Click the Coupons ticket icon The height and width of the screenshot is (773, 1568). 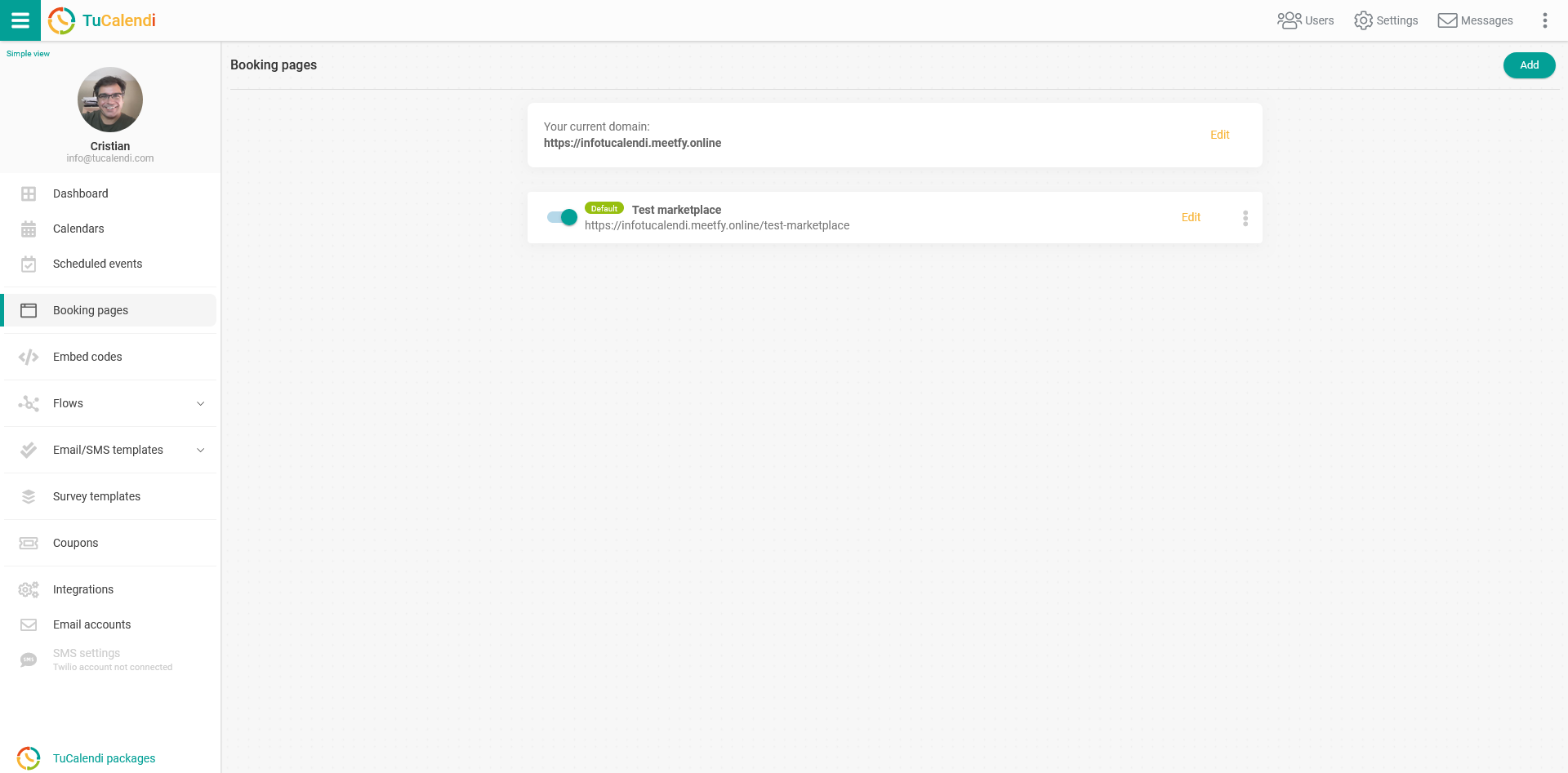[29, 543]
